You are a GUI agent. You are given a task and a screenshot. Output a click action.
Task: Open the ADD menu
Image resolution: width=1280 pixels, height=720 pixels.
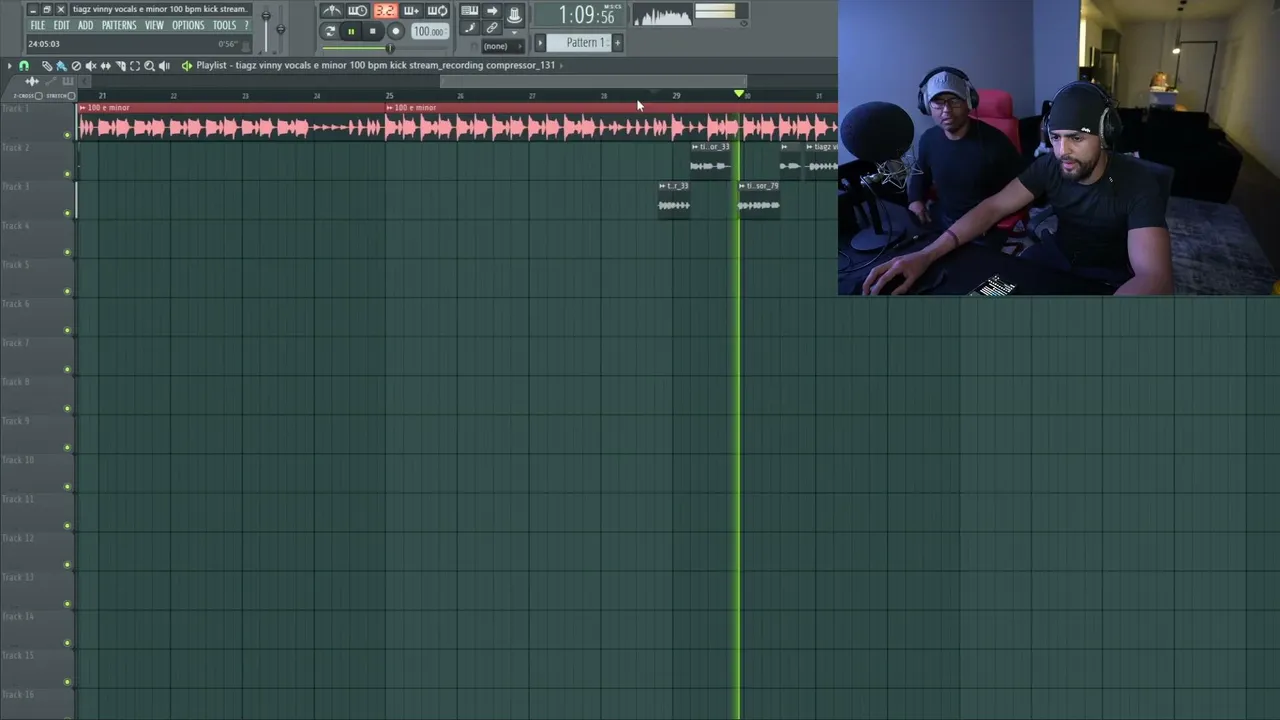point(85,26)
